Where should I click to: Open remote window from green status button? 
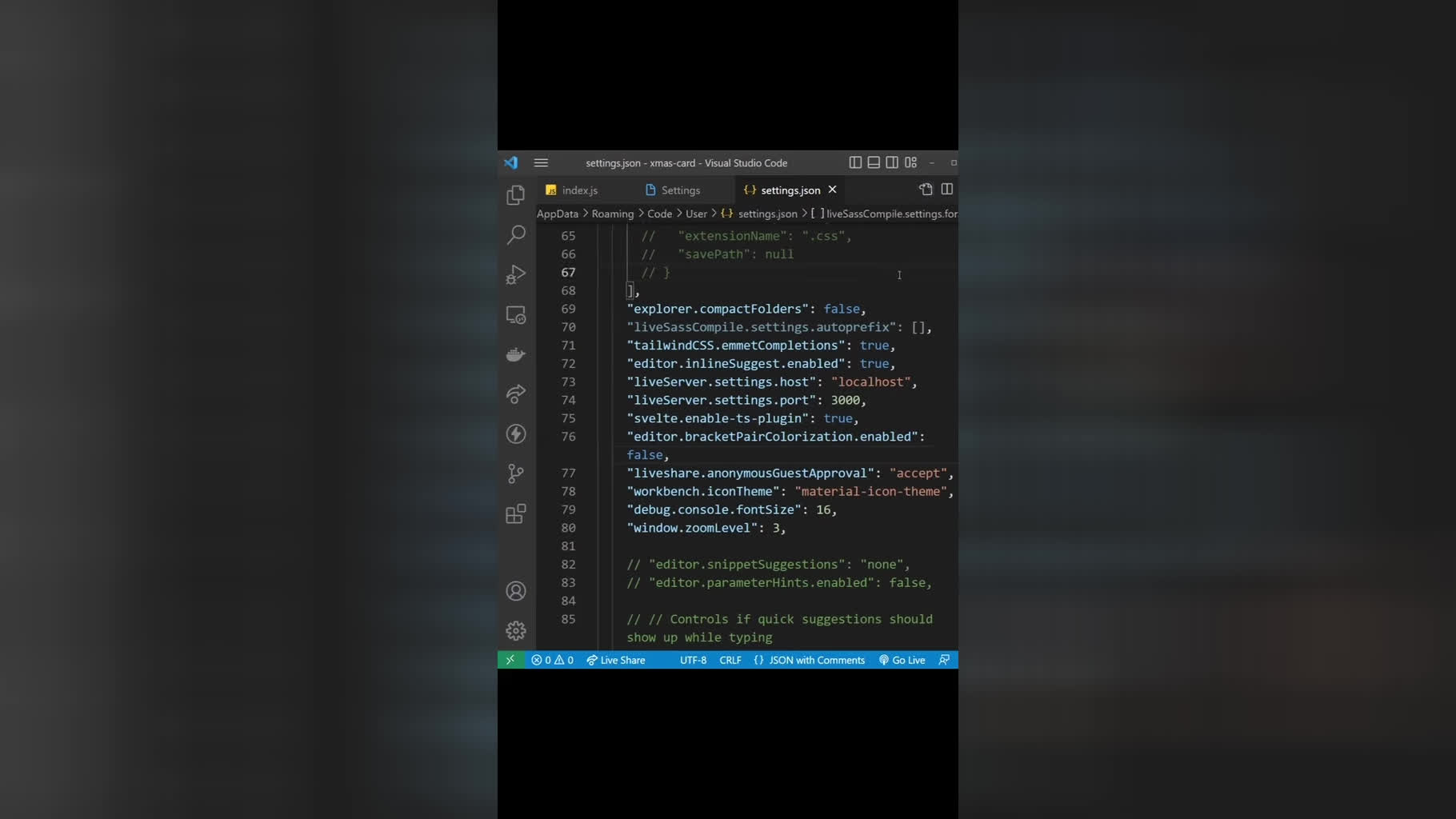coord(510,660)
